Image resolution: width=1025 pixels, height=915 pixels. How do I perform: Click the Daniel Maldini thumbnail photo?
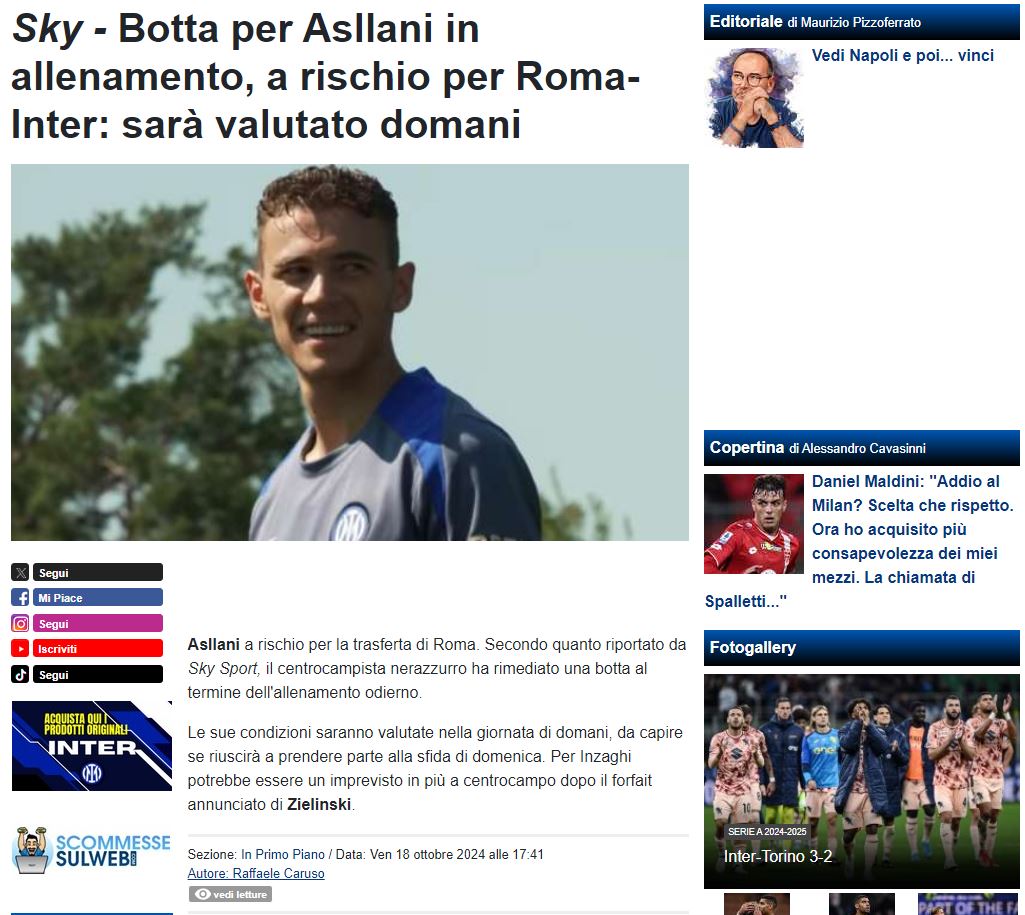pos(754,524)
